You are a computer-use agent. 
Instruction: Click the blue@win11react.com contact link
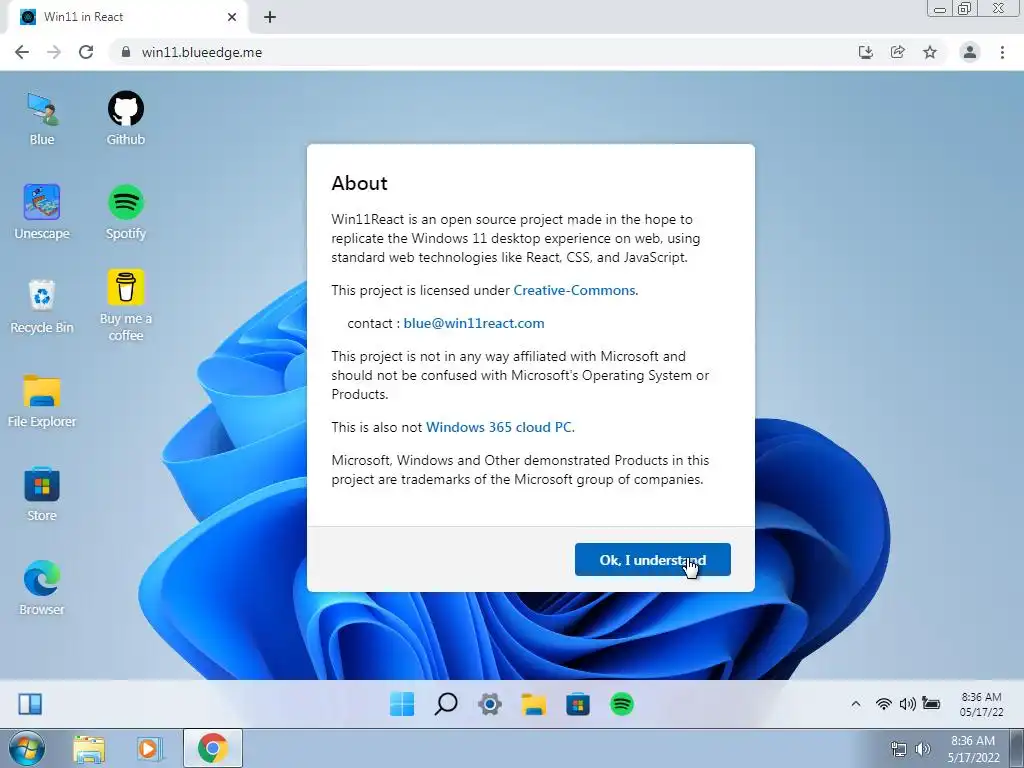click(473, 323)
